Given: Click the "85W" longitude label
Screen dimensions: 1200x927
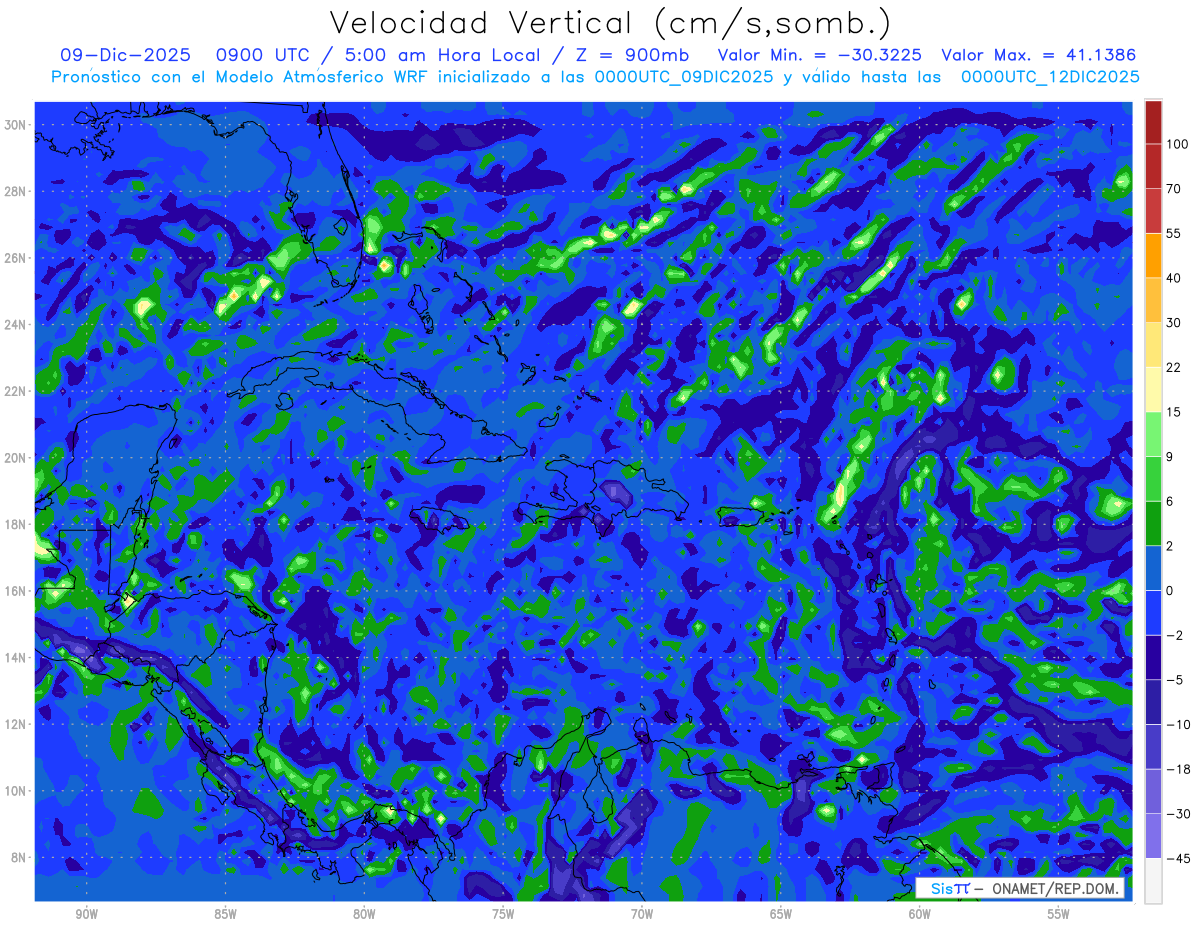Looking at the screenshot, I should coord(225,914).
